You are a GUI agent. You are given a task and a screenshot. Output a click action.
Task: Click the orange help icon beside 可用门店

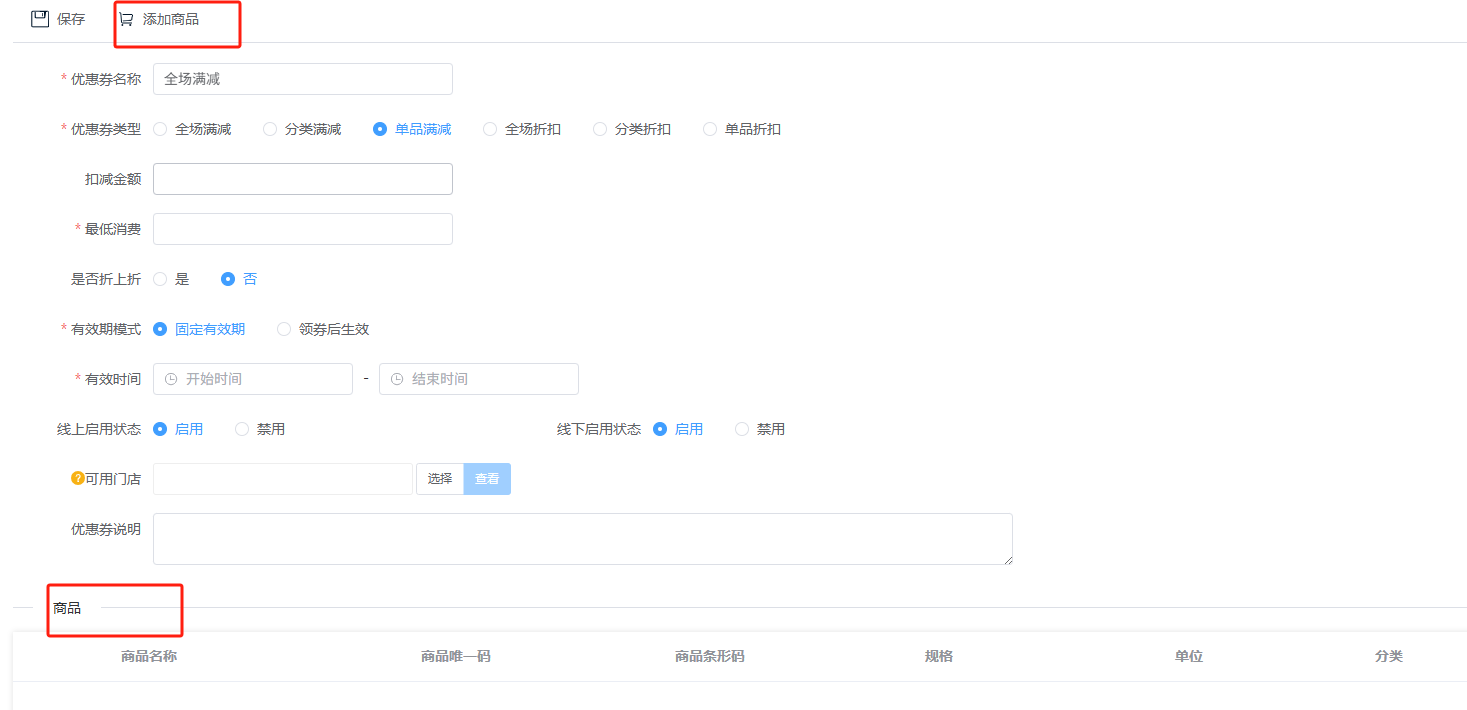click(77, 479)
